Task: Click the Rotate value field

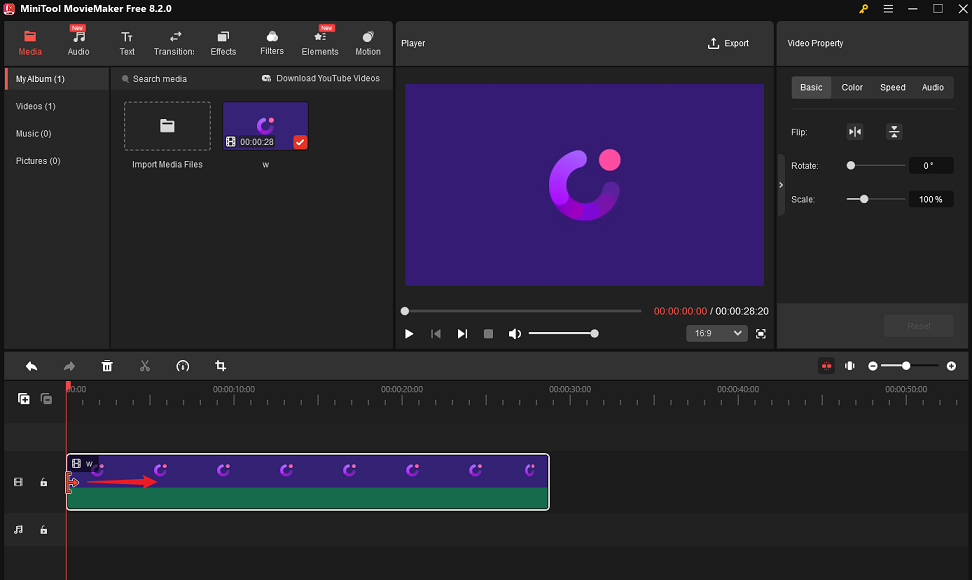Action: (930, 165)
